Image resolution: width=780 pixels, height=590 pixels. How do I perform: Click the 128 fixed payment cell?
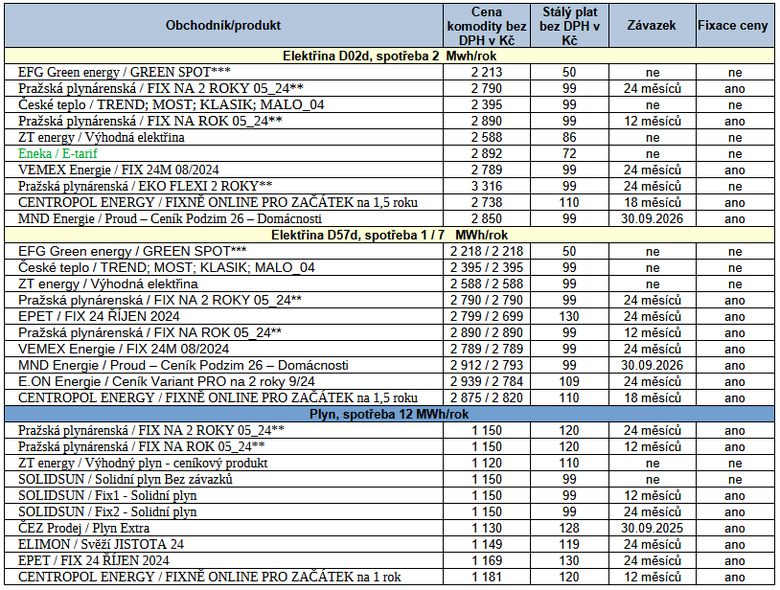(569, 527)
